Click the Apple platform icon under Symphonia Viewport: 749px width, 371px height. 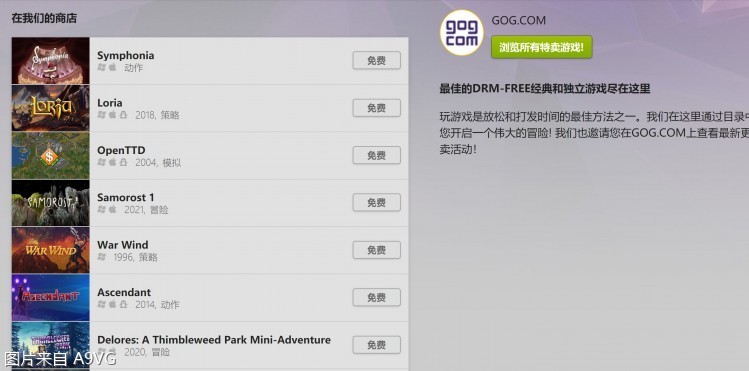coord(113,67)
